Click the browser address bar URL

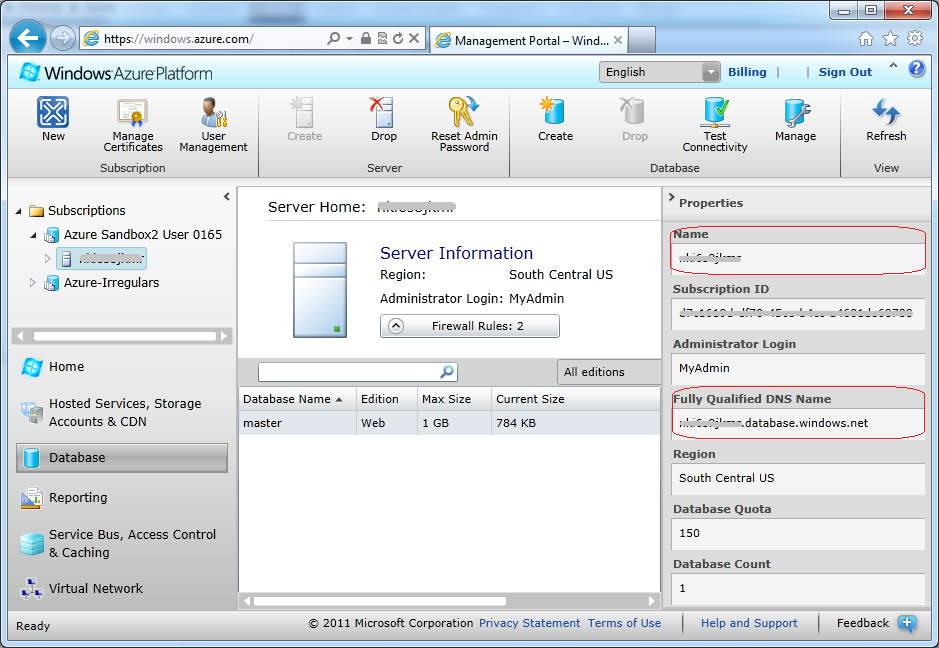pyautogui.click(x=178, y=39)
